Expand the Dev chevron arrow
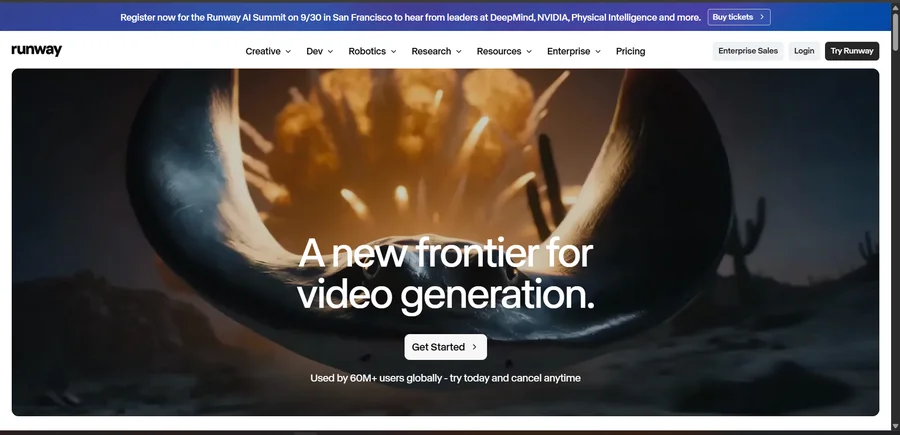Screen dimensions: 900x435 (330, 52)
